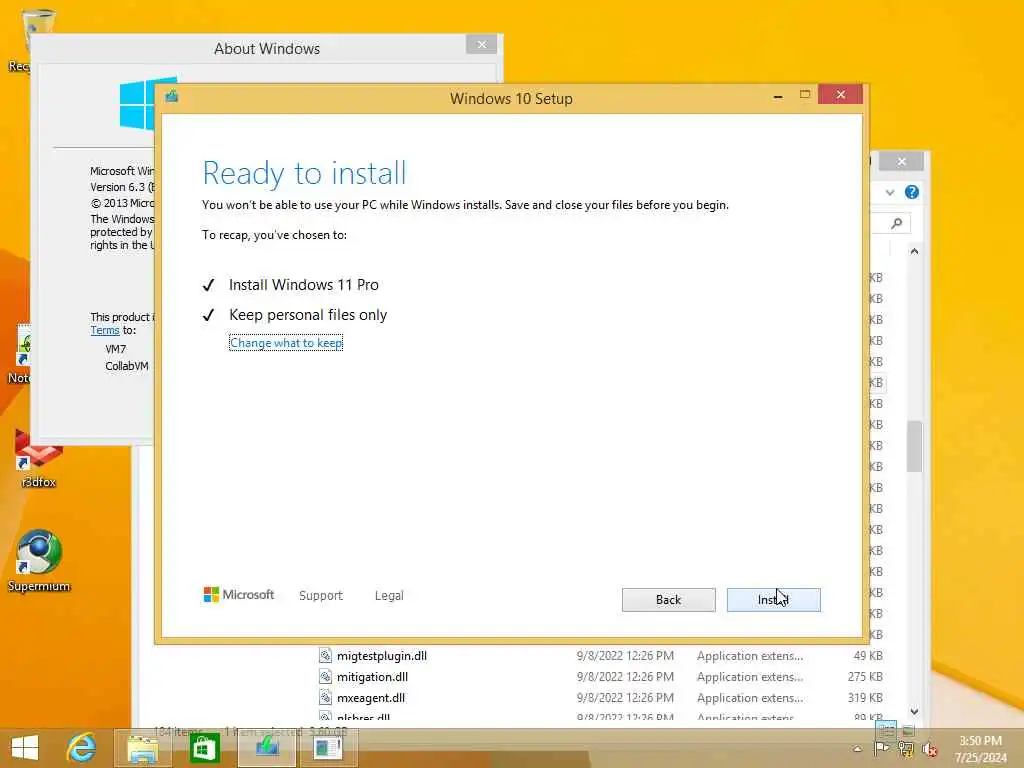Maximize the Windows 10 Setup window
The width and height of the screenshot is (1024, 768).
click(805, 95)
